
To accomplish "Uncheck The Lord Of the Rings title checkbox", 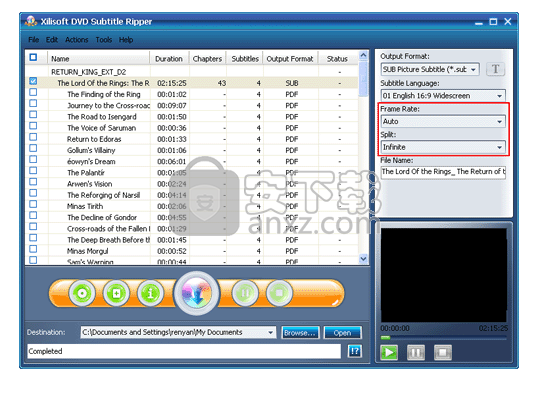I will click(x=33, y=81).
